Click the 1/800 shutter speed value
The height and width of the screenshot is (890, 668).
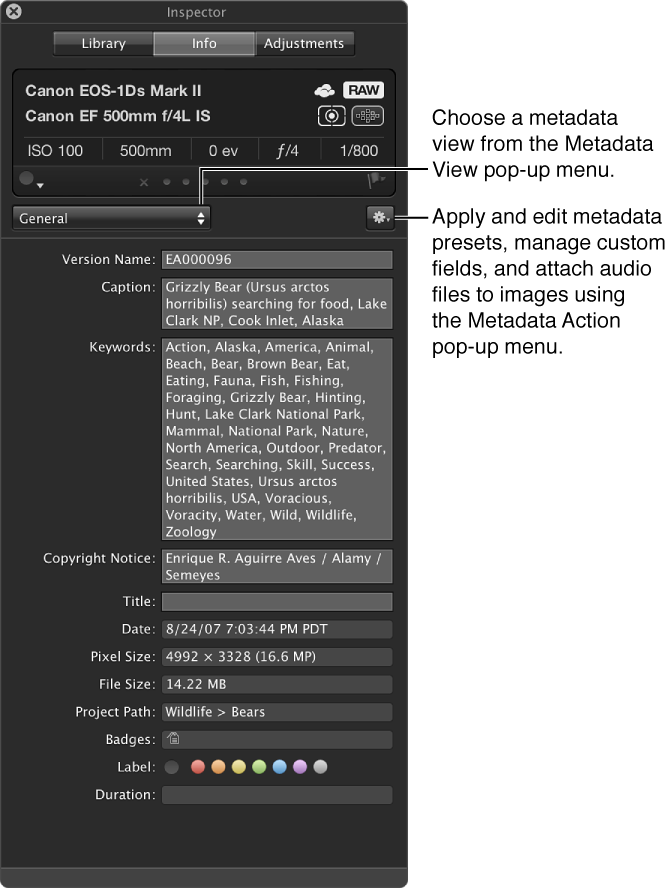point(359,151)
